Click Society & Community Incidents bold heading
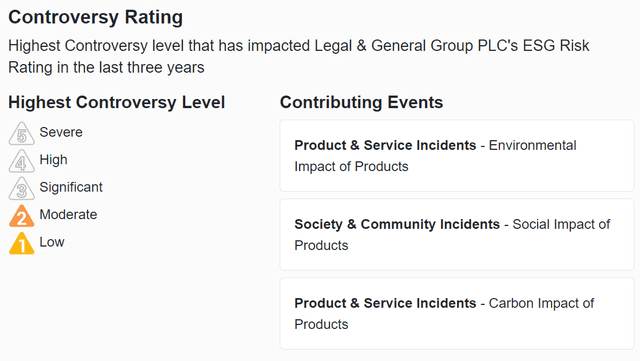The height and width of the screenshot is (361, 640). point(397,224)
